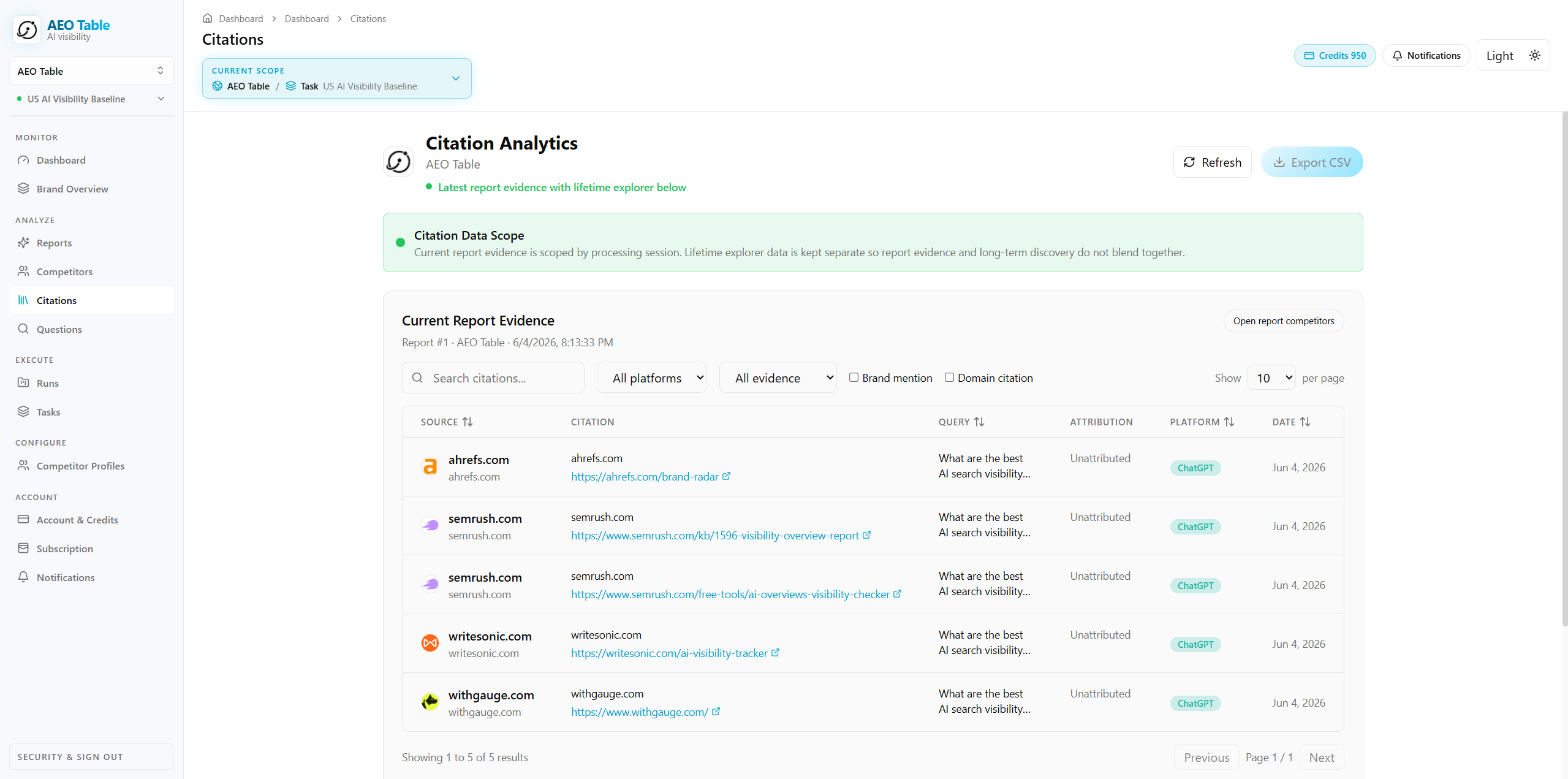Click the home icon in breadcrumb
Image resolution: width=1568 pixels, height=779 pixels.
tap(208, 18)
